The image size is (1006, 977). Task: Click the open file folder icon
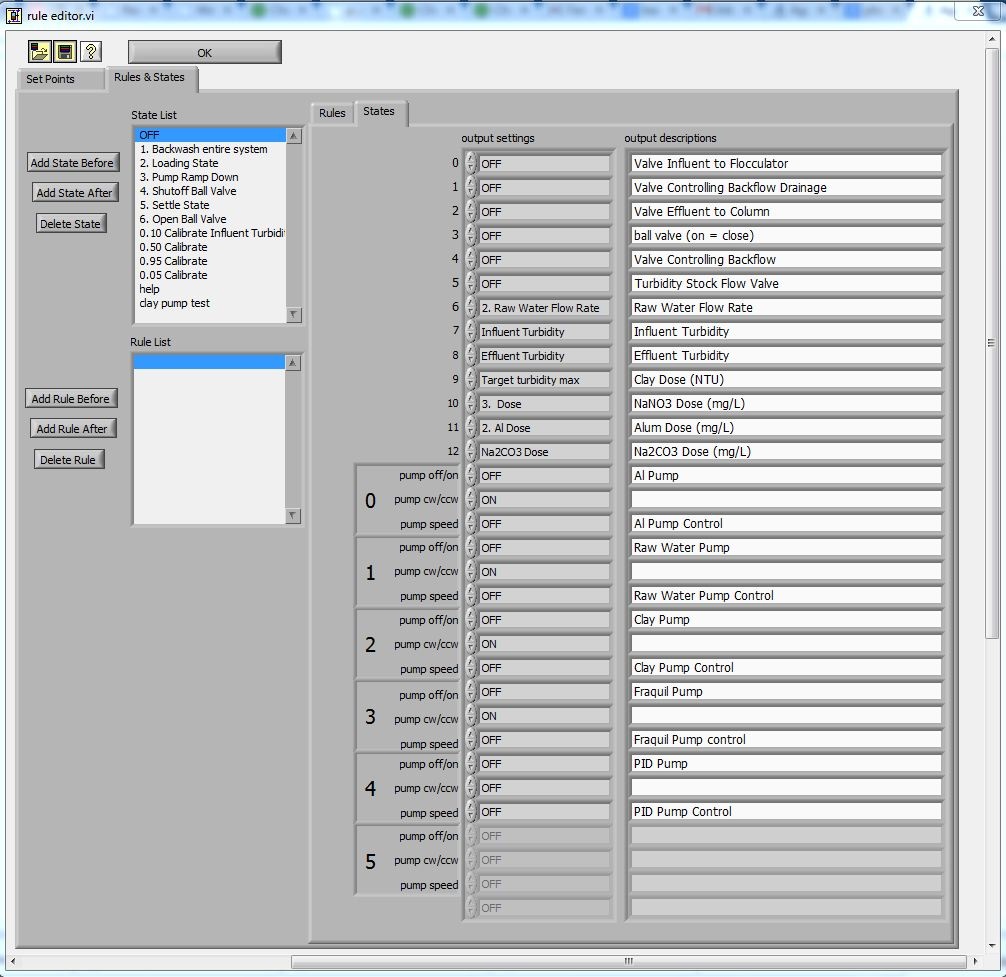tap(40, 52)
